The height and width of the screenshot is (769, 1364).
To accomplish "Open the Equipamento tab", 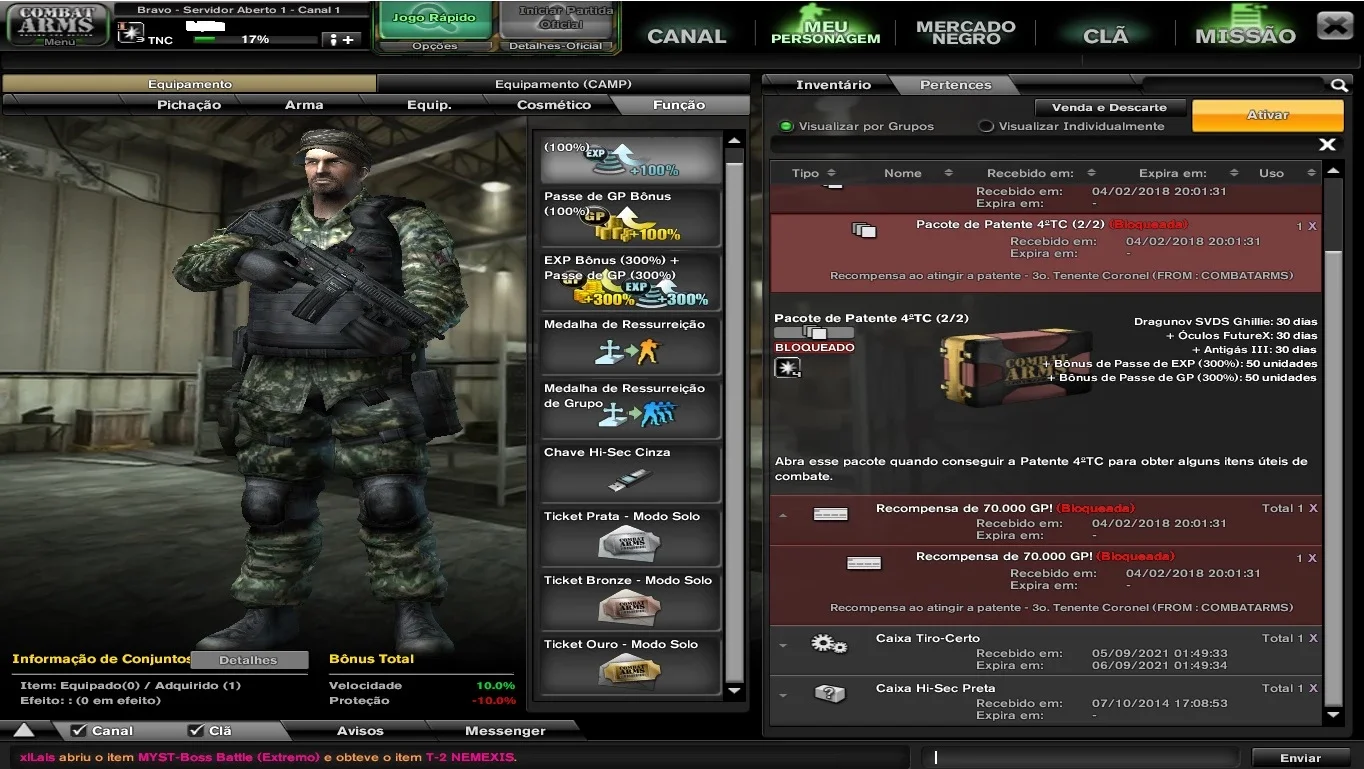I will coord(189,84).
